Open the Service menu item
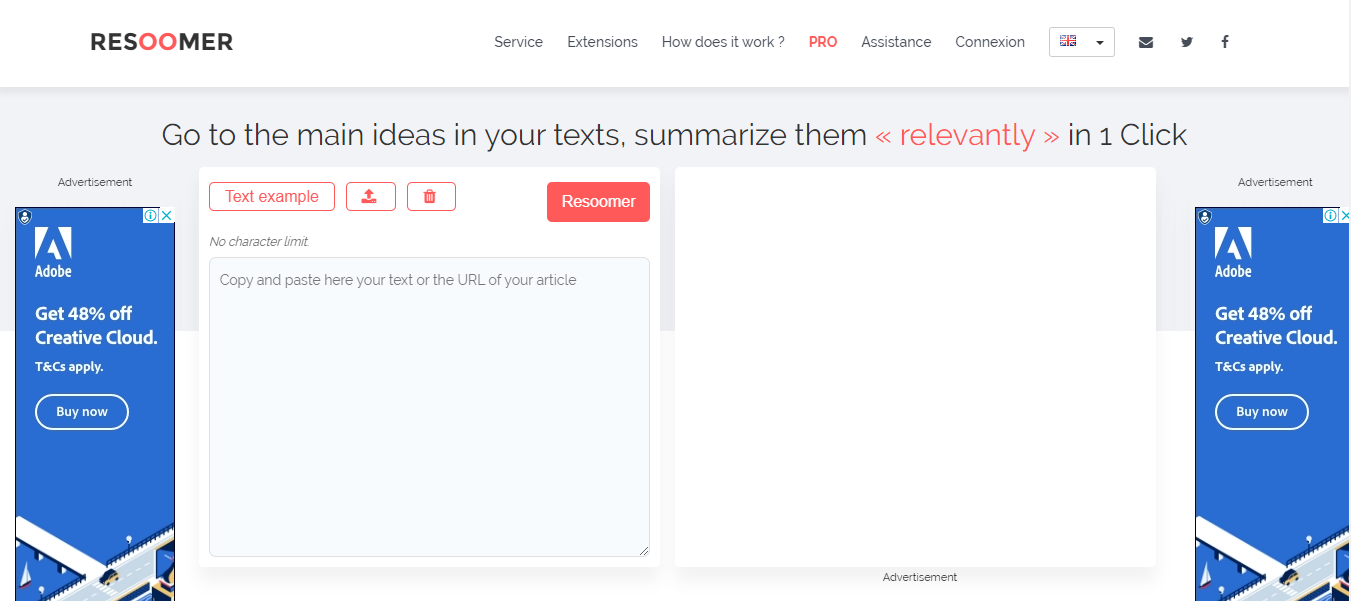1351x601 pixels. (518, 42)
